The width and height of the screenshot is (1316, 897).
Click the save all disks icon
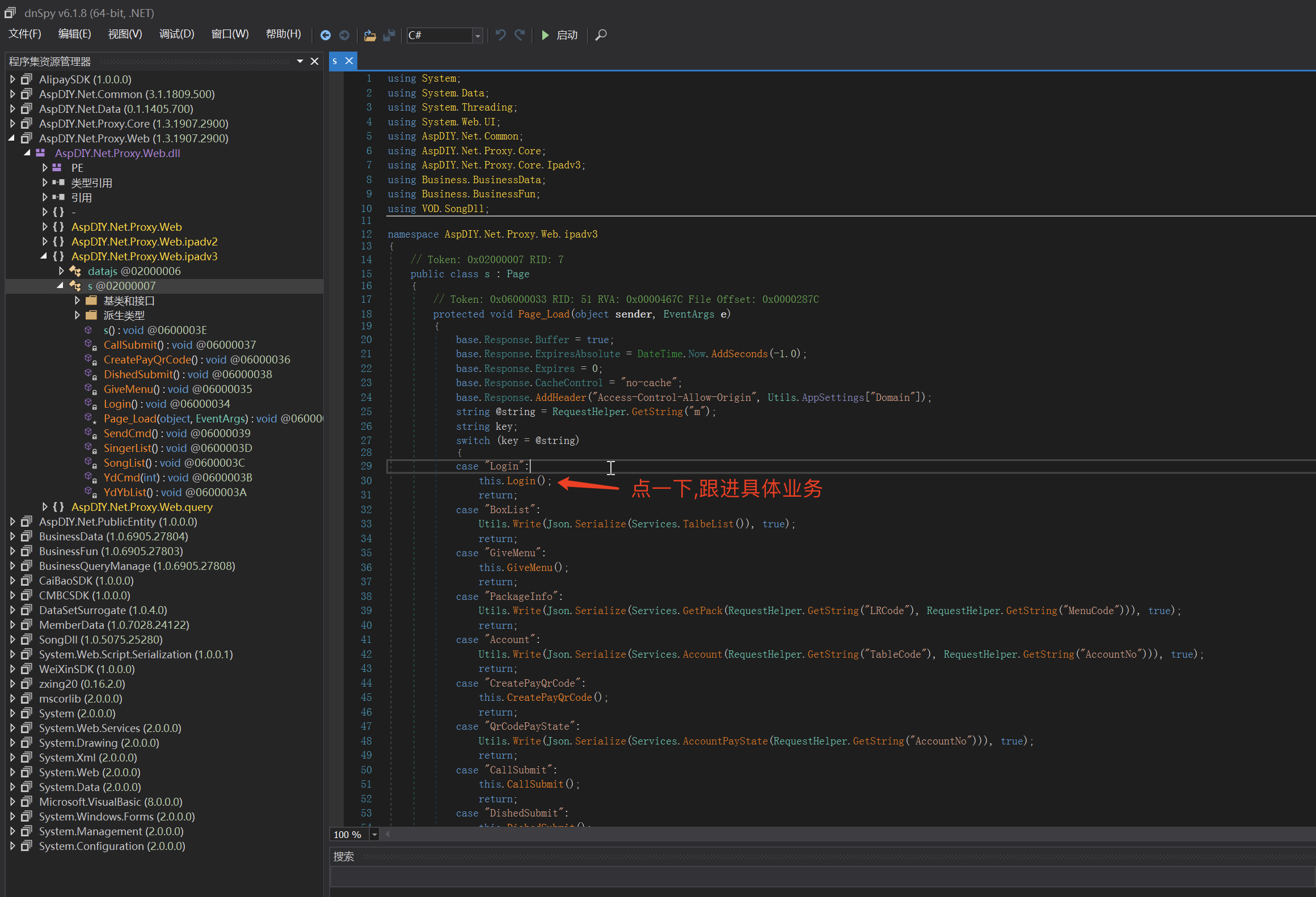389,35
